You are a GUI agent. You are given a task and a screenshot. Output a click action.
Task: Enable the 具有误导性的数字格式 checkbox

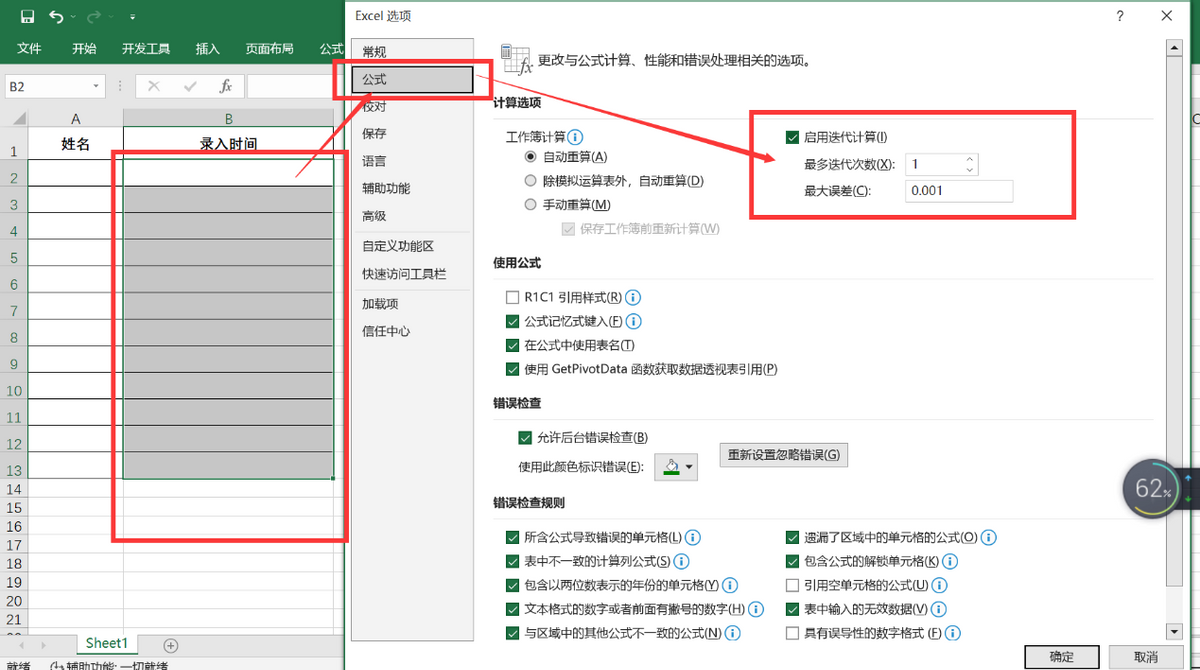[x=793, y=633]
